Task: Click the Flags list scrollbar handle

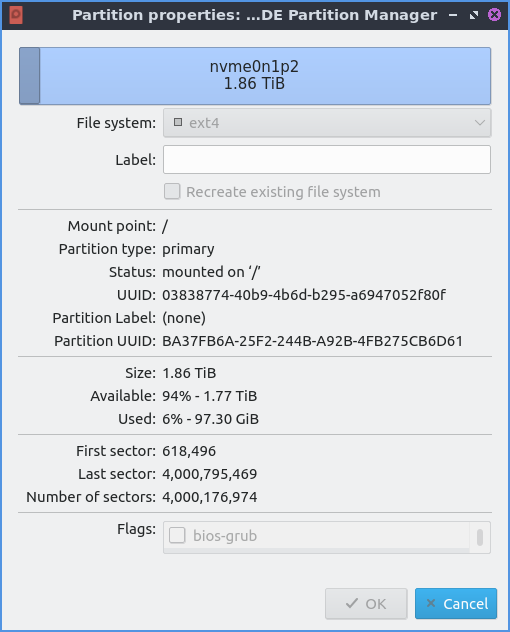Action: coord(480,537)
